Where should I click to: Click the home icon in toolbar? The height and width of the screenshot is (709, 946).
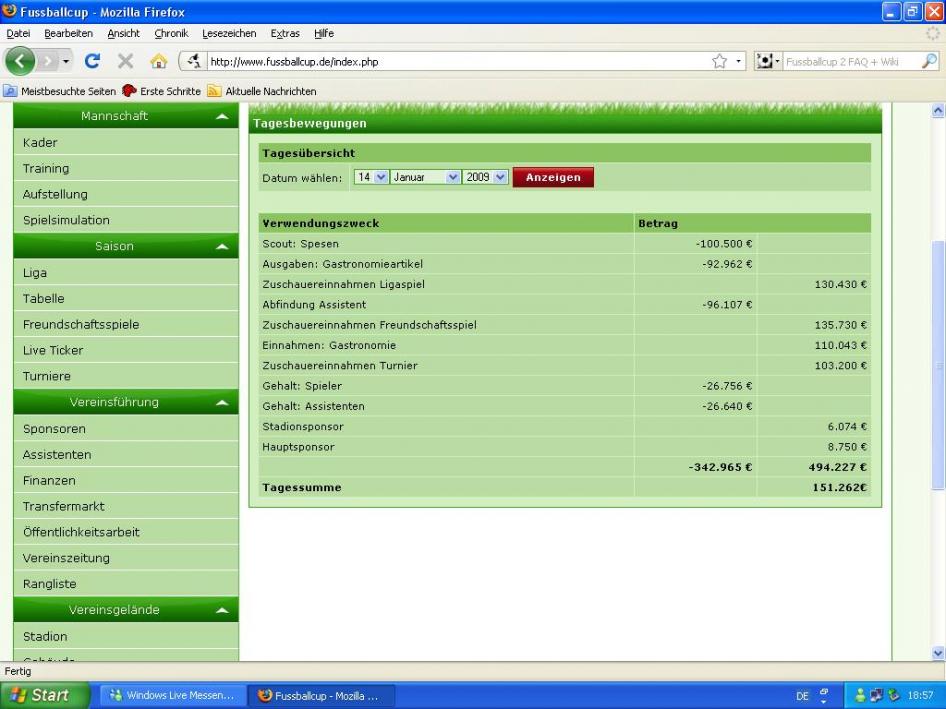point(158,61)
